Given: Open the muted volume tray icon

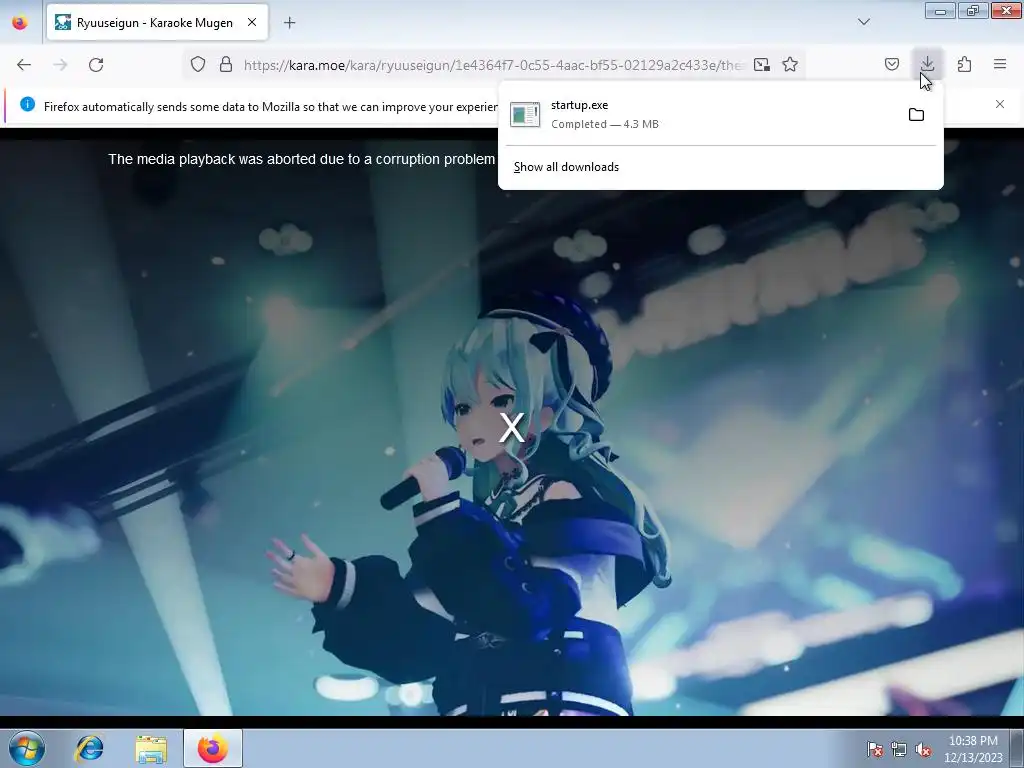Looking at the screenshot, I should [923, 750].
